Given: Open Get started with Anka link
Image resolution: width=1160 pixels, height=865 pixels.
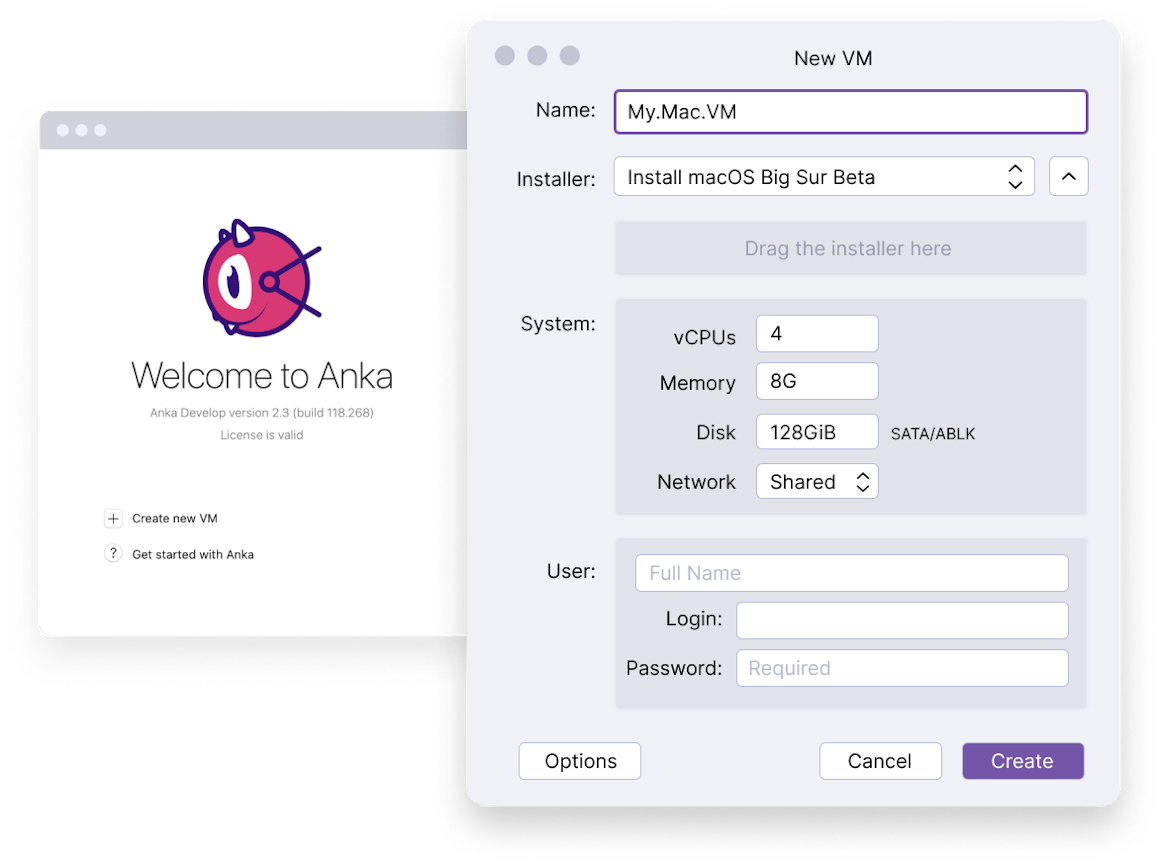Looking at the screenshot, I should [x=193, y=554].
